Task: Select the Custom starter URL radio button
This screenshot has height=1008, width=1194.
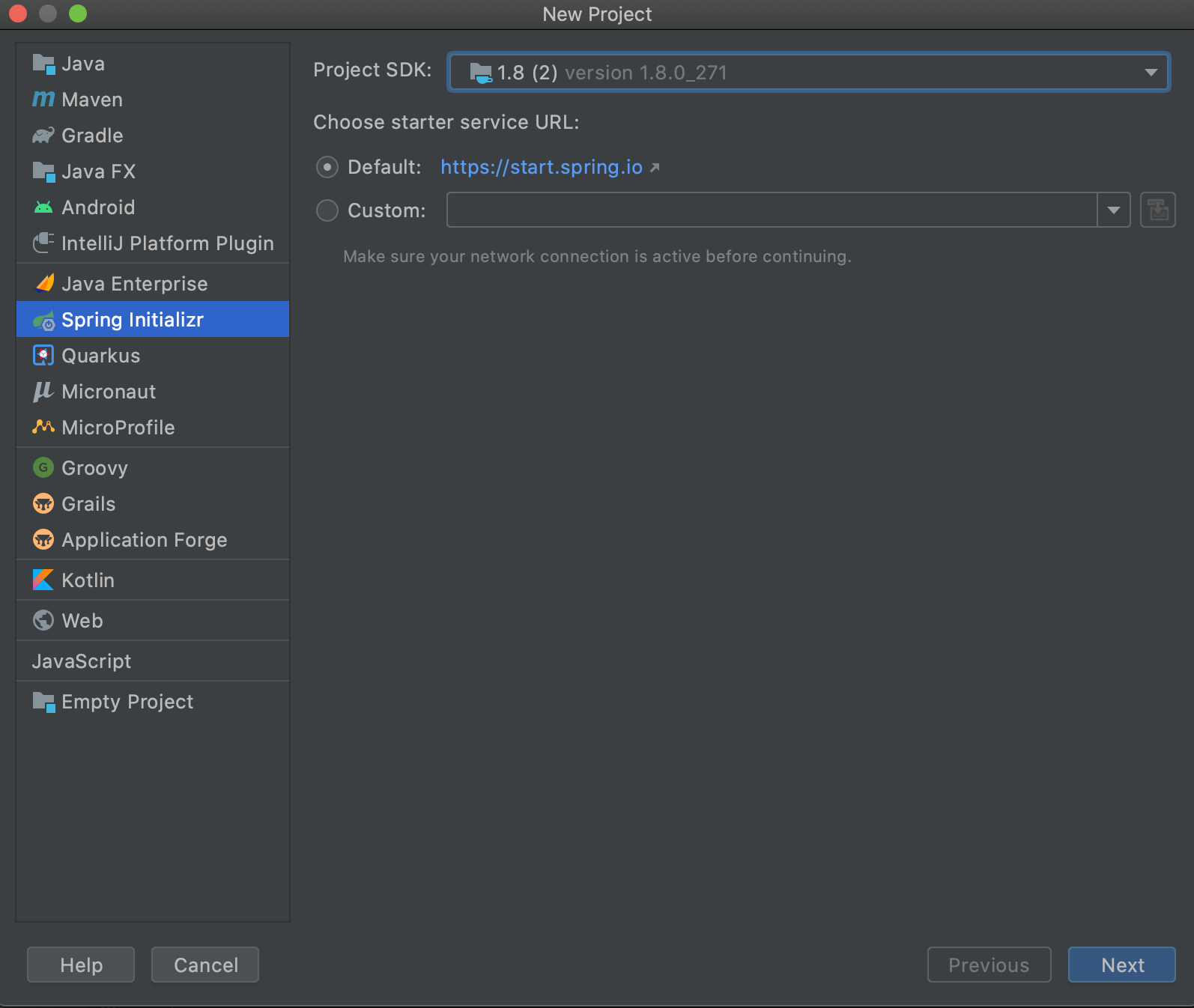Action: (x=327, y=210)
